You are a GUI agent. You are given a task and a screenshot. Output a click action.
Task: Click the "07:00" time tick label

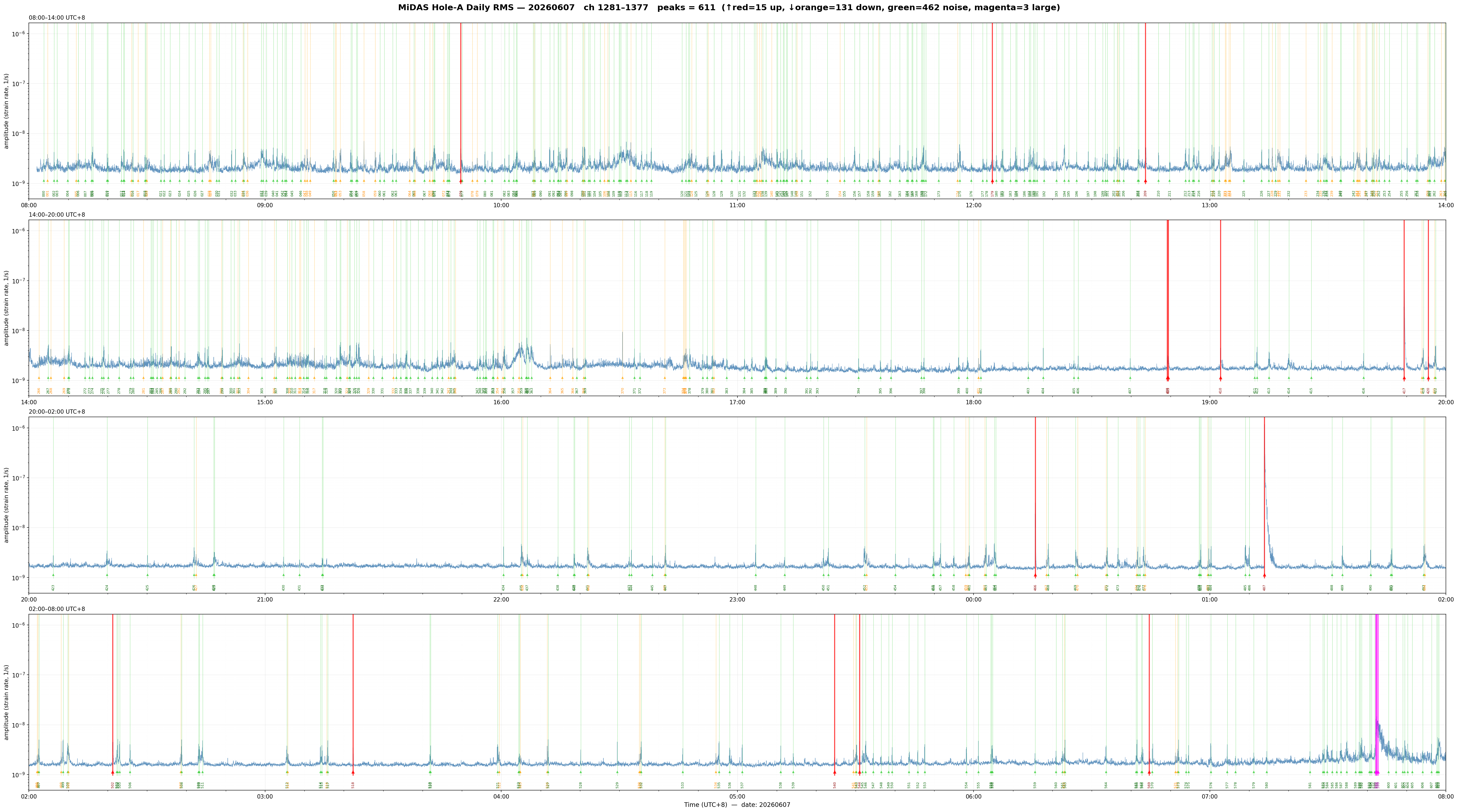tap(1210, 796)
